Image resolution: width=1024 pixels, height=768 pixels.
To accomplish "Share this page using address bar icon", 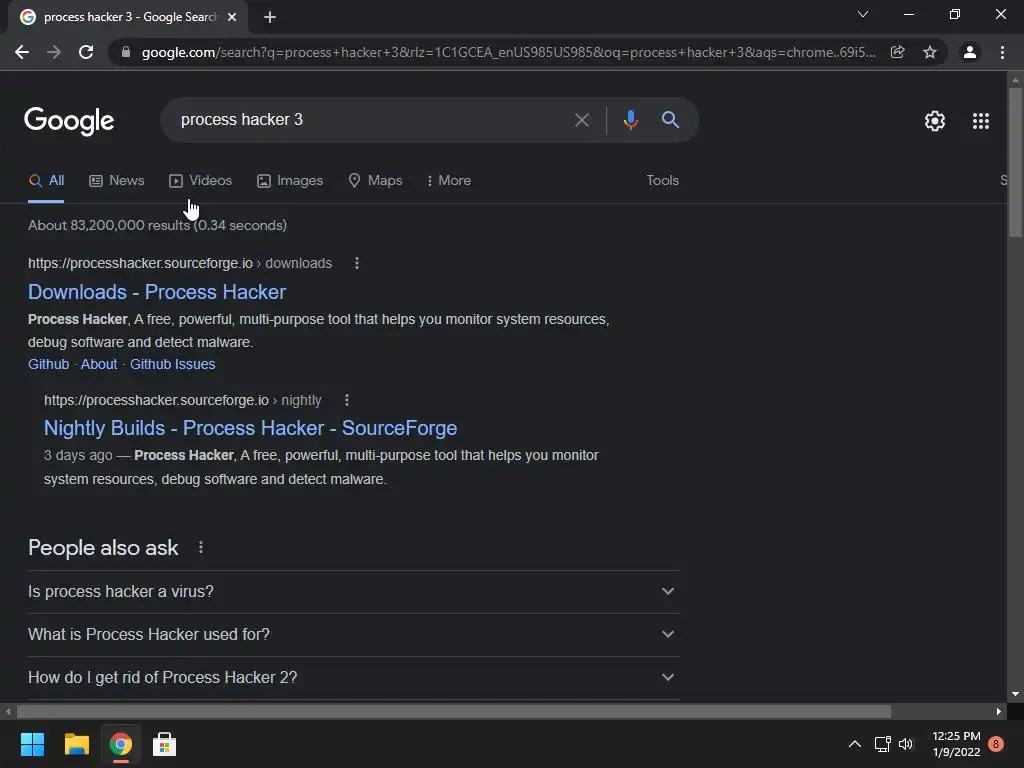I will coord(898,52).
